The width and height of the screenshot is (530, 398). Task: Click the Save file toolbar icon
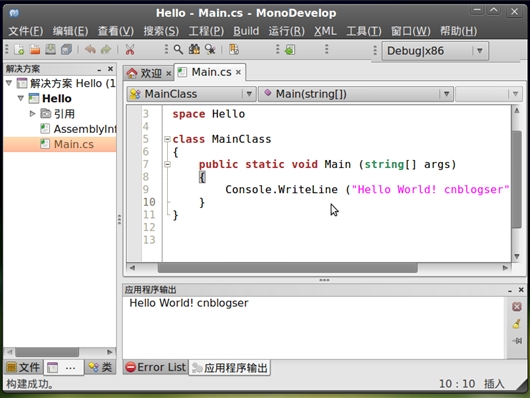pyautogui.click(x=50, y=50)
